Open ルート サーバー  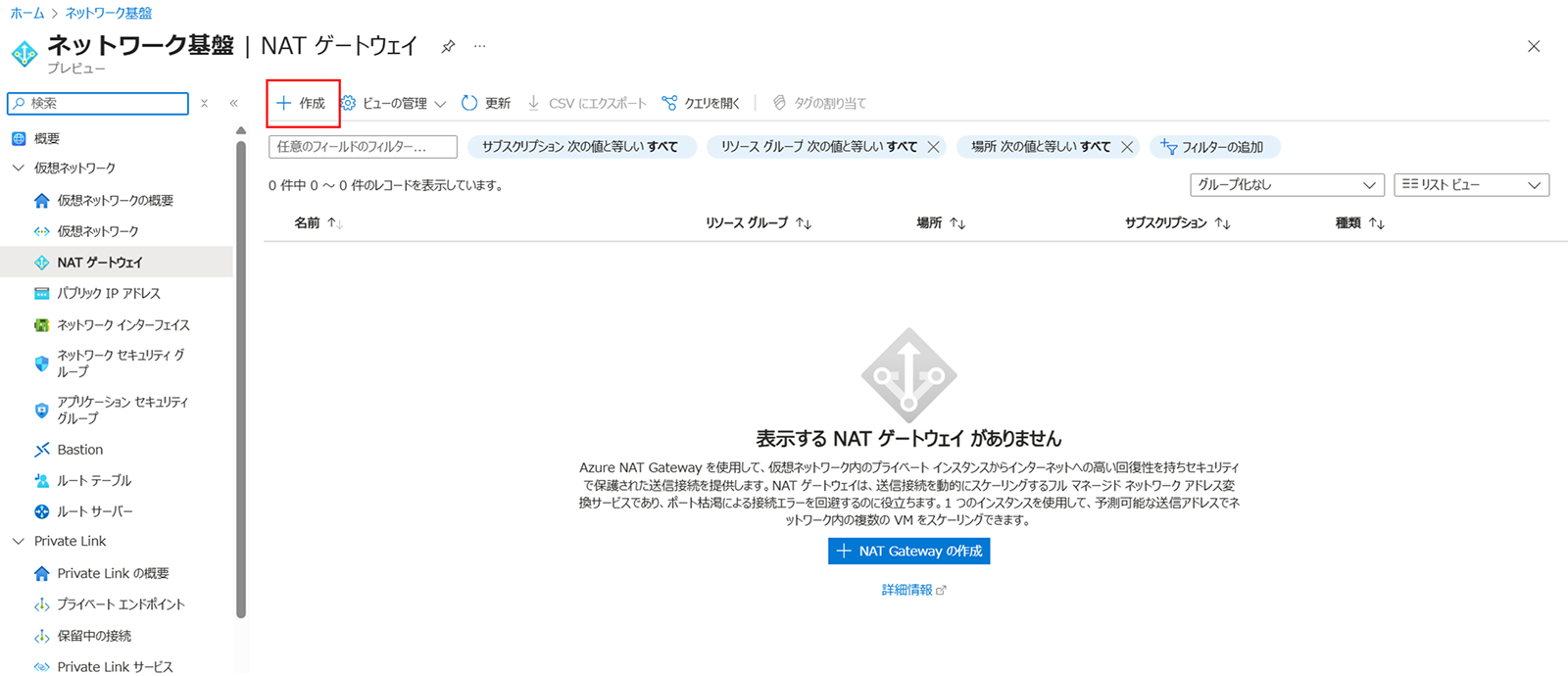[x=95, y=511]
